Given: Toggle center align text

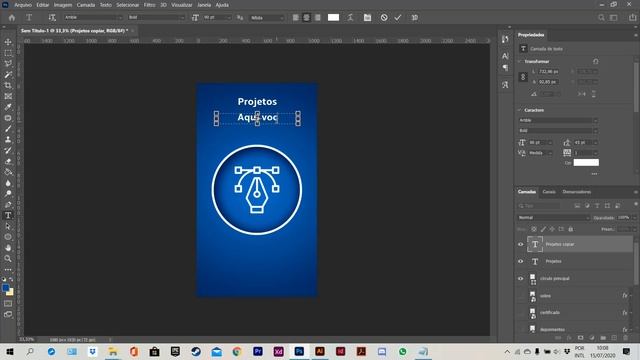Looking at the screenshot, I should click(x=307, y=18).
